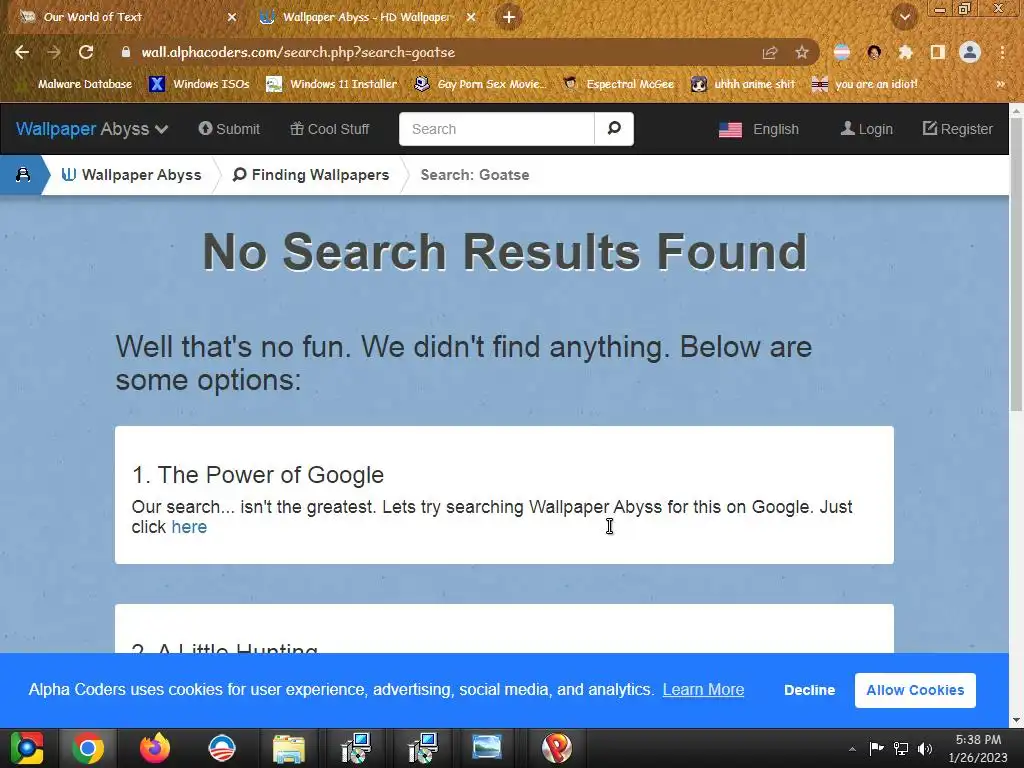Click the Alpha Coders home icon in breadcrumb
Viewport: 1024px width, 768px height.
(x=23, y=174)
